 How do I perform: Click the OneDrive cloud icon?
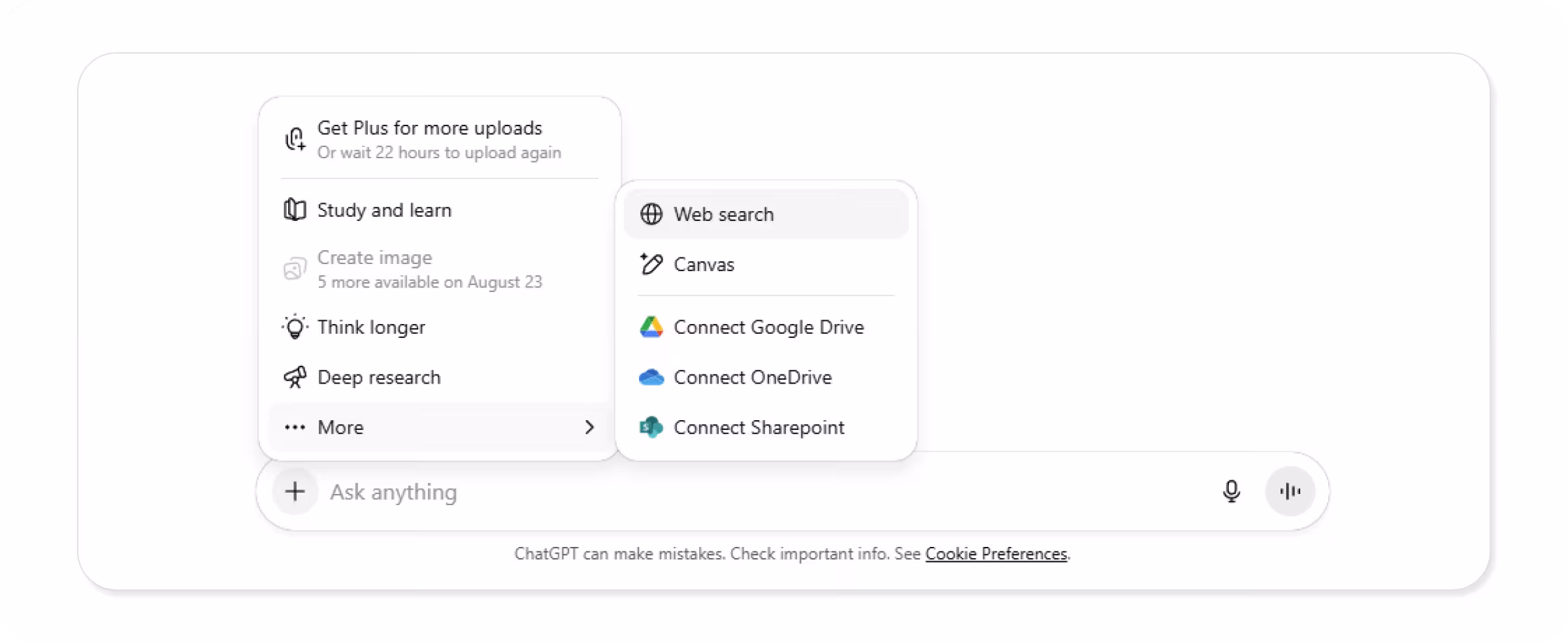tap(651, 377)
